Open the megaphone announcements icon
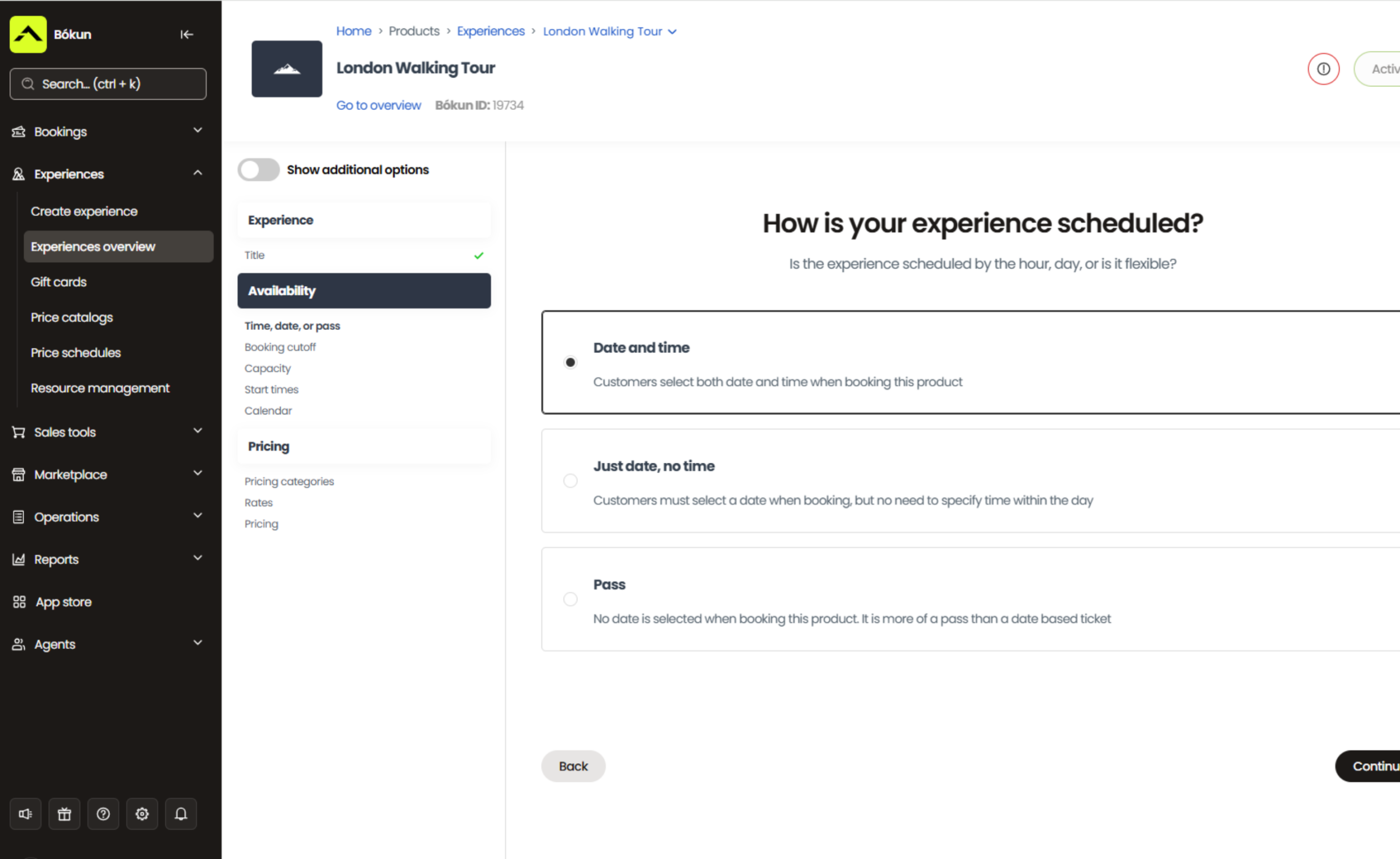This screenshot has height=859, width=1400. (x=26, y=814)
